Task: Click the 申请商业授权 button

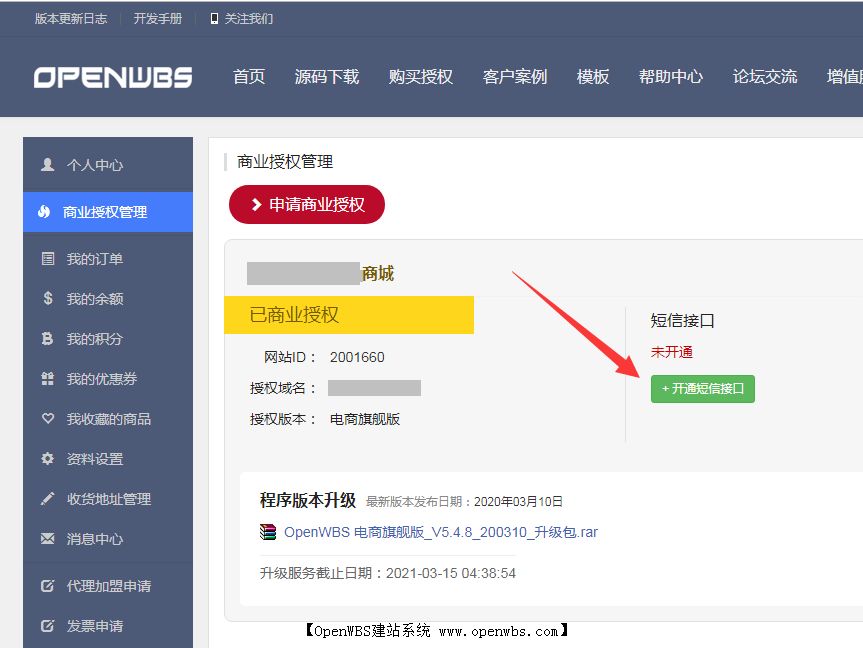Action: [306, 203]
